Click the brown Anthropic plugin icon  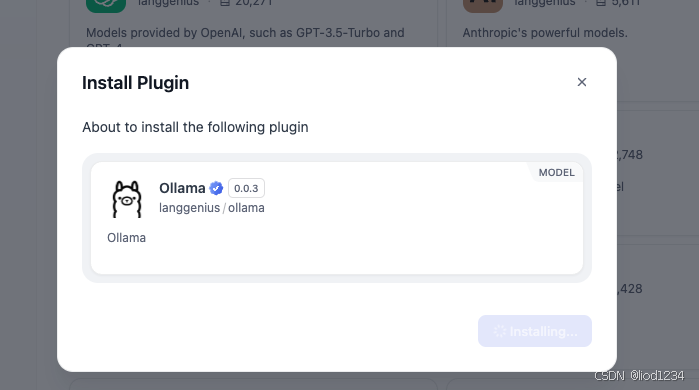coord(483,5)
